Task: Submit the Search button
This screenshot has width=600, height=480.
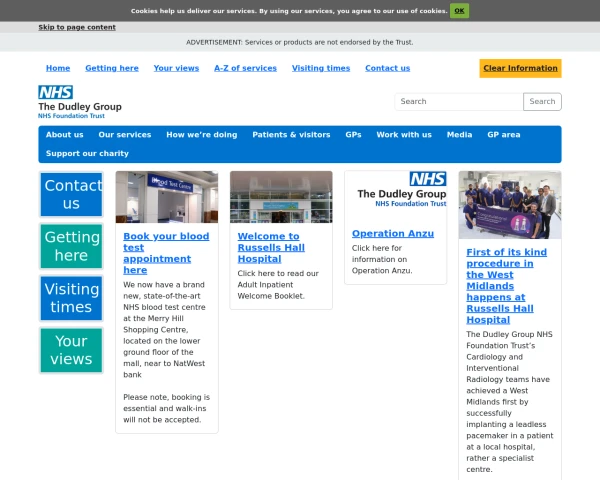Action: (x=542, y=101)
